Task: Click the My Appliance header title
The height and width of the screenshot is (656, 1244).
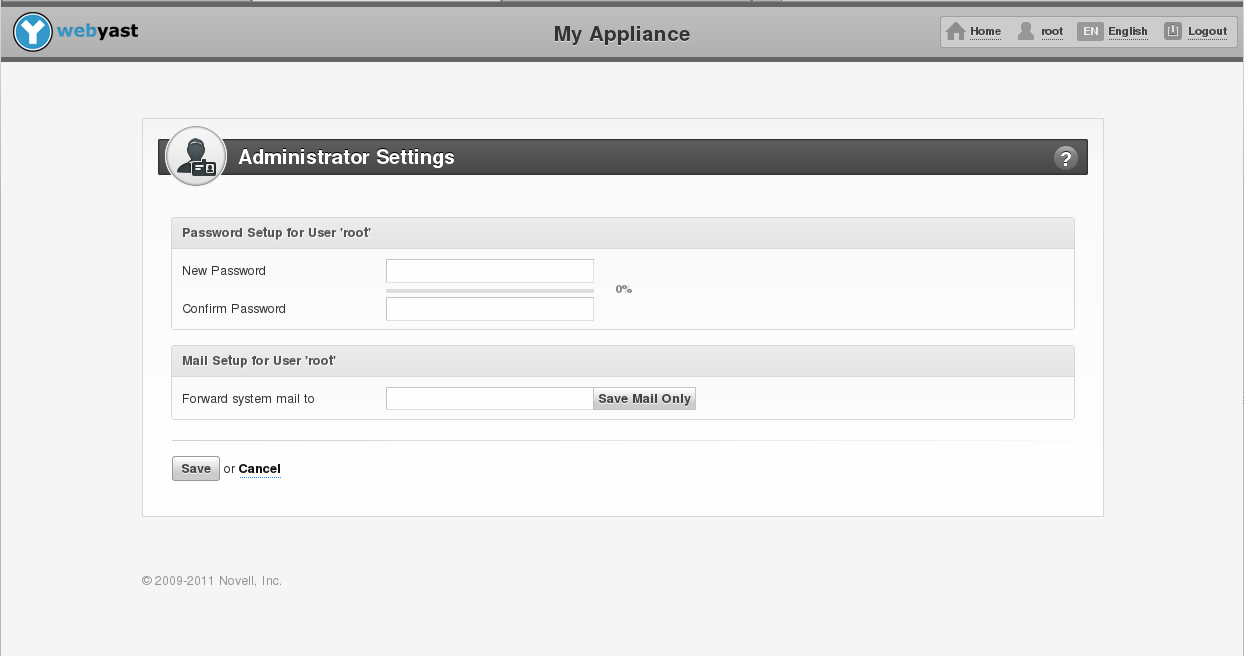Action: (x=621, y=34)
